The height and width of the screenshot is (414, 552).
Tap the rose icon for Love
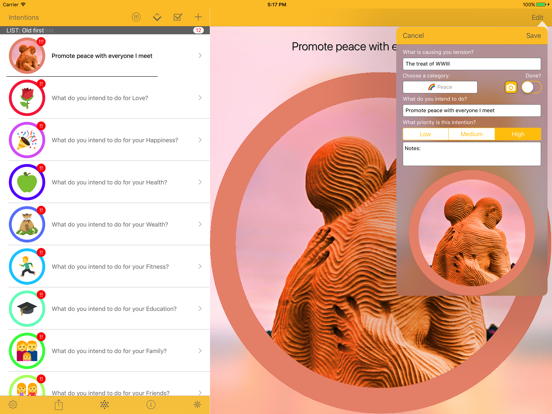pos(27,98)
